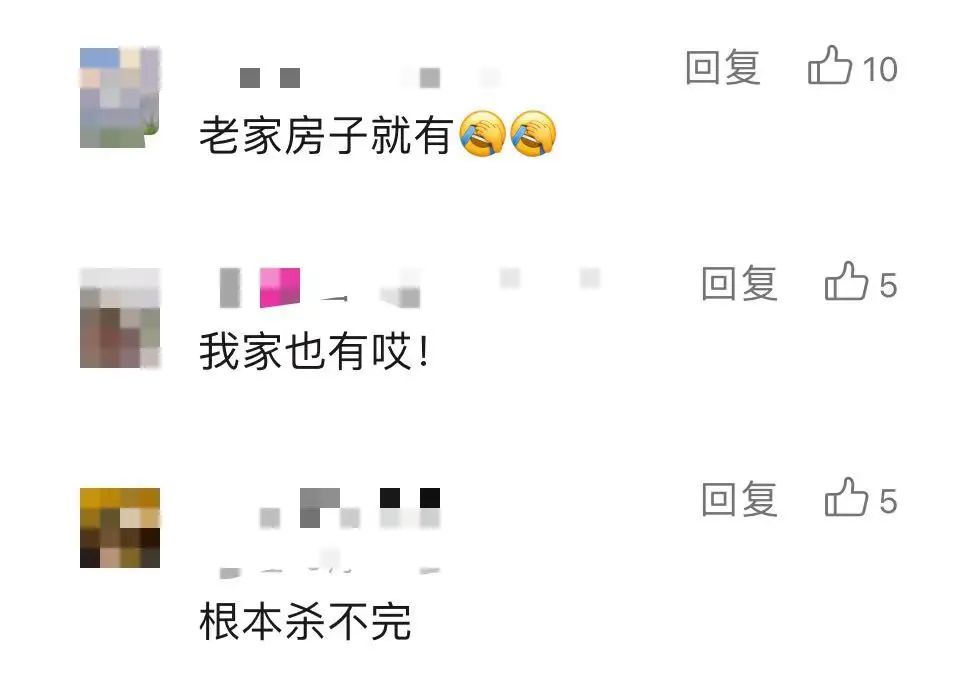Select the comment text "根本杀不完"
Screen dimensions: 960x697
tap(305, 622)
